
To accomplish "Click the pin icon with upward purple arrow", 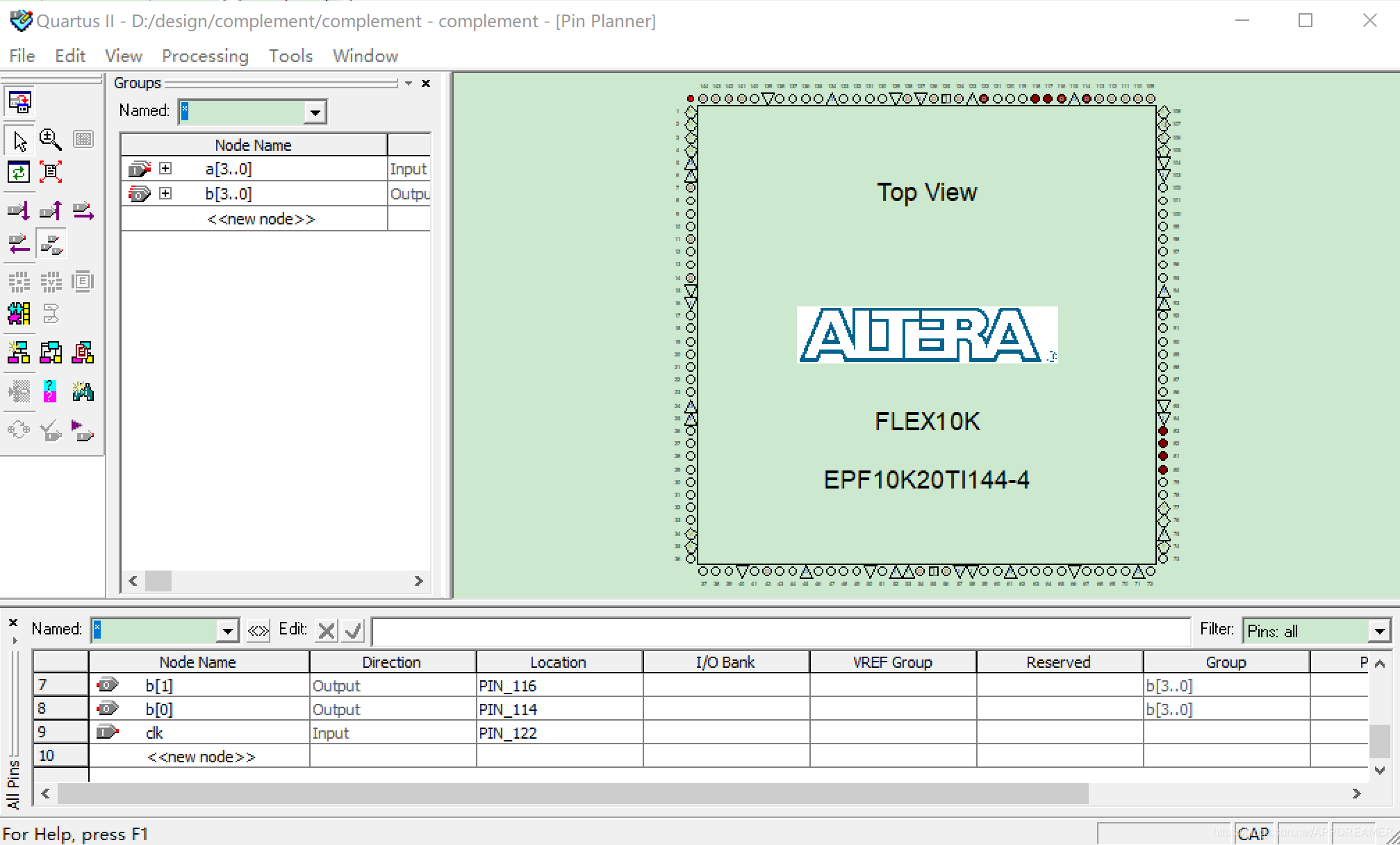I will [x=50, y=210].
